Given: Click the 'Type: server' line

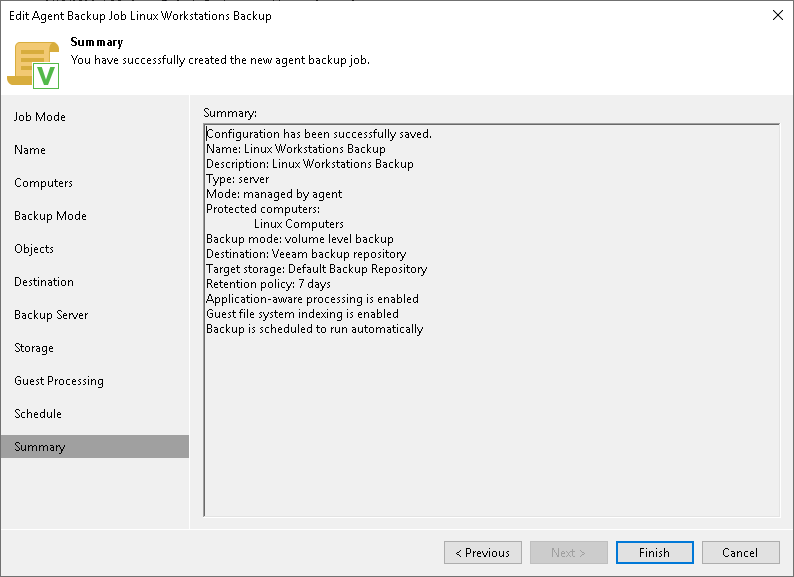Looking at the screenshot, I should point(237,179).
